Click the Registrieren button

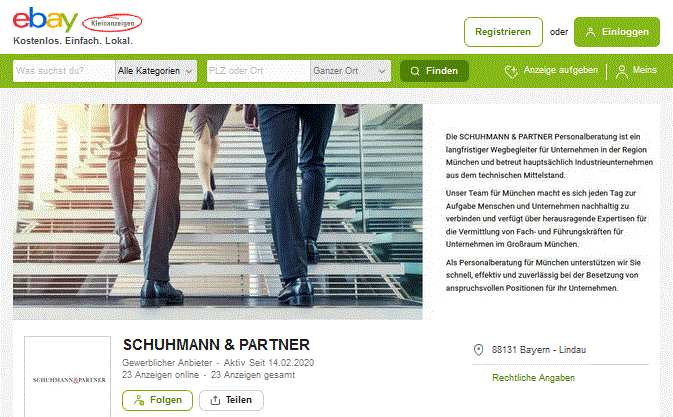click(503, 32)
